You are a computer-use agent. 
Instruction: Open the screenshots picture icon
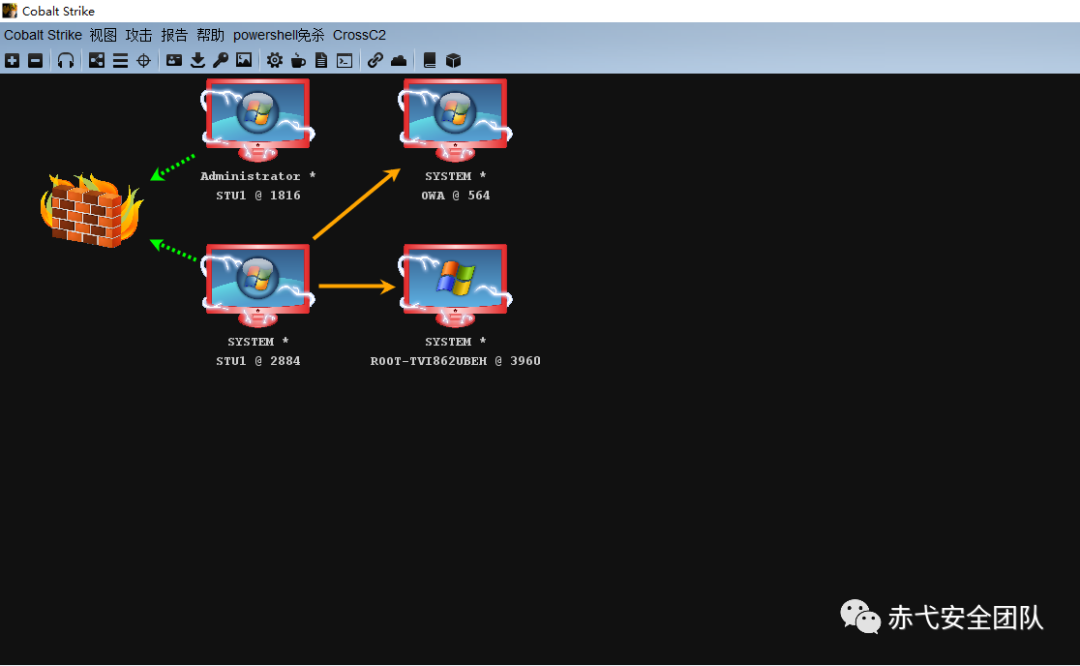pyautogui.click(x=244, y=61)
